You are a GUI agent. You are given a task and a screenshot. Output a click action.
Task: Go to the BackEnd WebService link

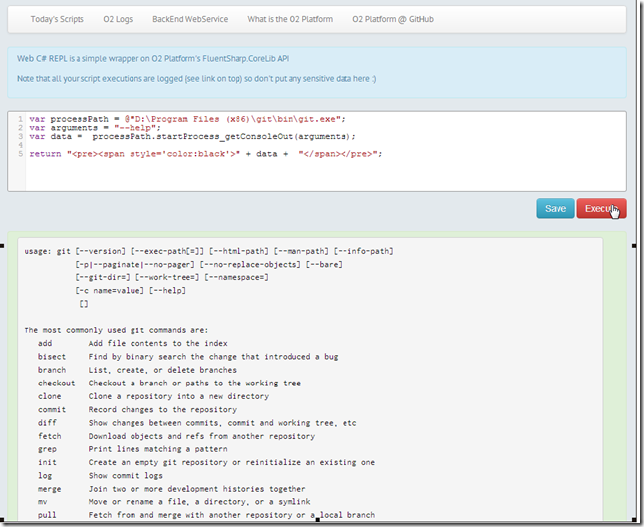(190, 19)
